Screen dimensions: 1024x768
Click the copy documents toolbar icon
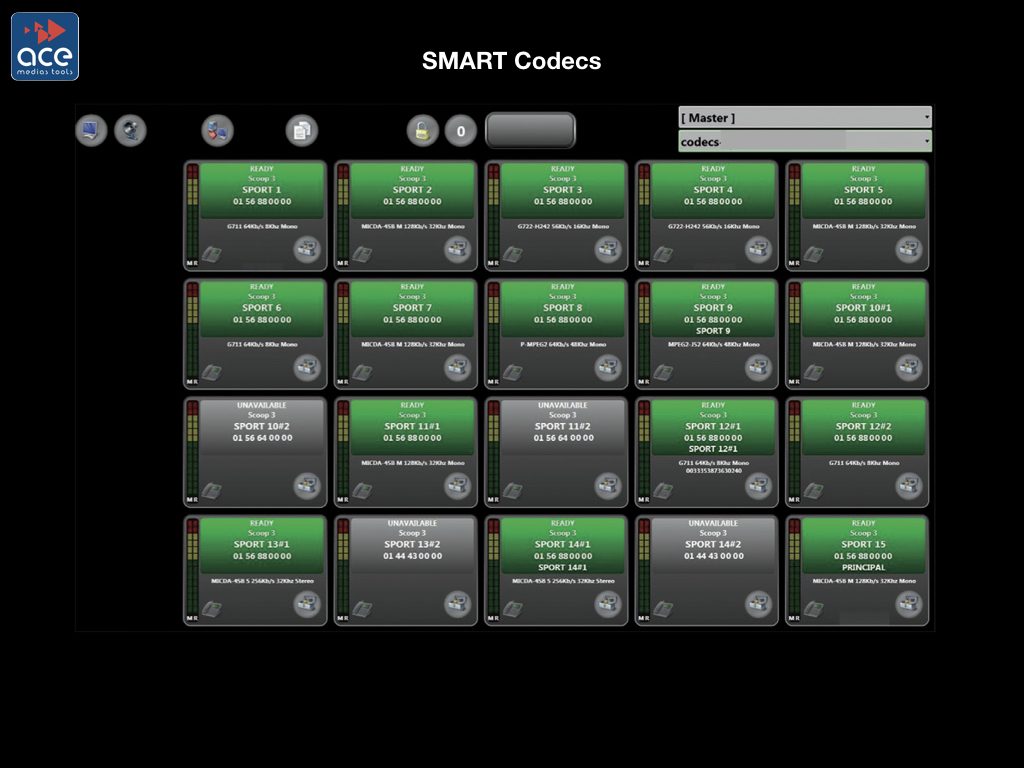[x=302, y=131]
